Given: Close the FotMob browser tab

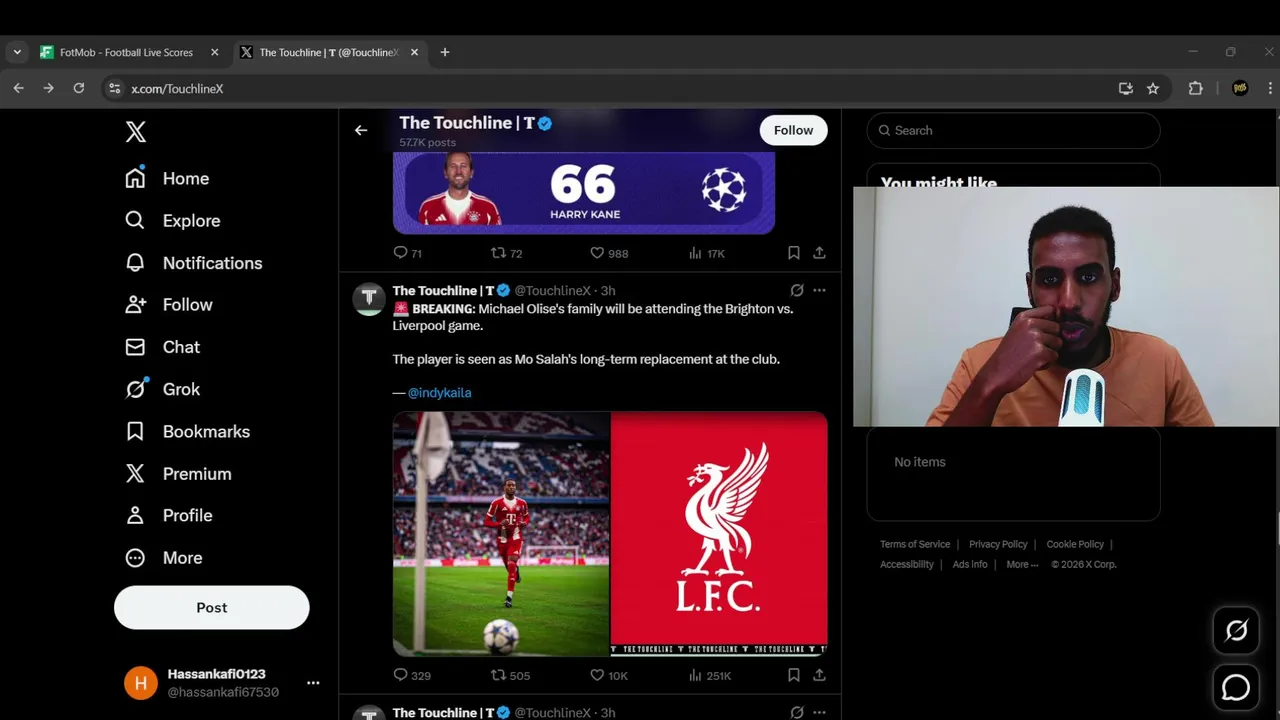Looking at the screenshot, I should 214,52.
